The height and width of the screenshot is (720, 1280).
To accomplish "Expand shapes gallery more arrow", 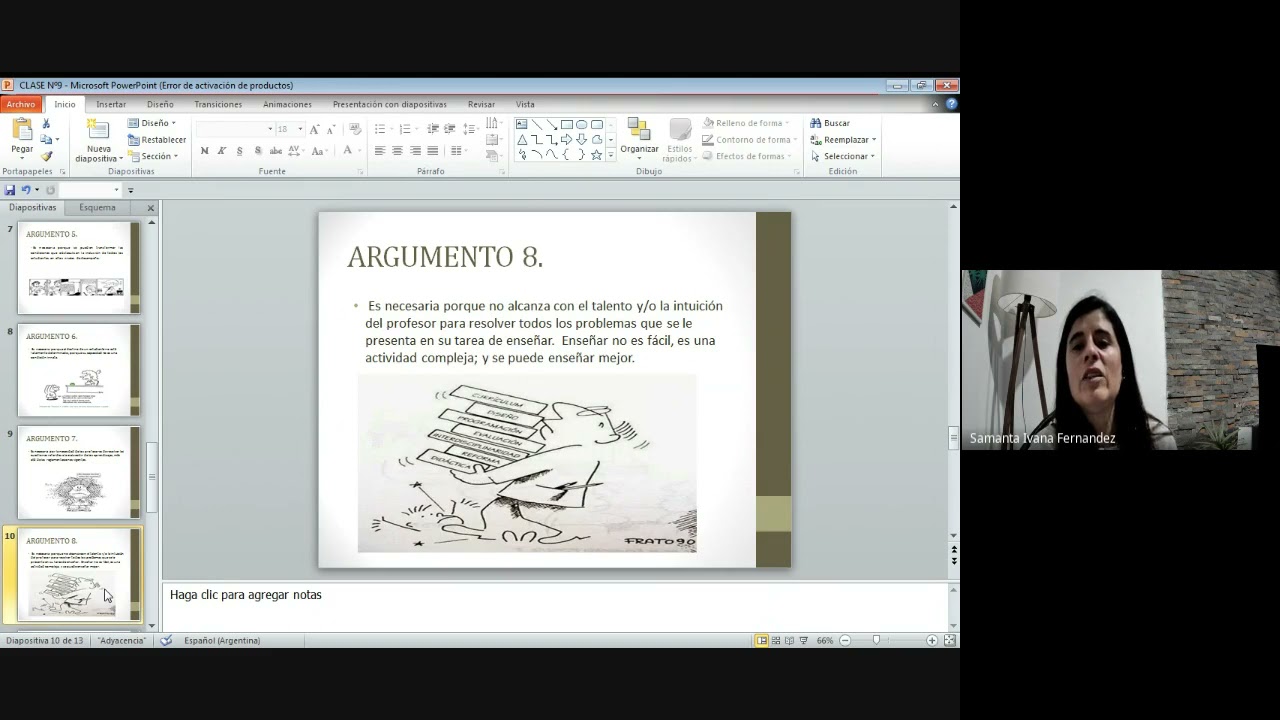I will pos(611,155).
